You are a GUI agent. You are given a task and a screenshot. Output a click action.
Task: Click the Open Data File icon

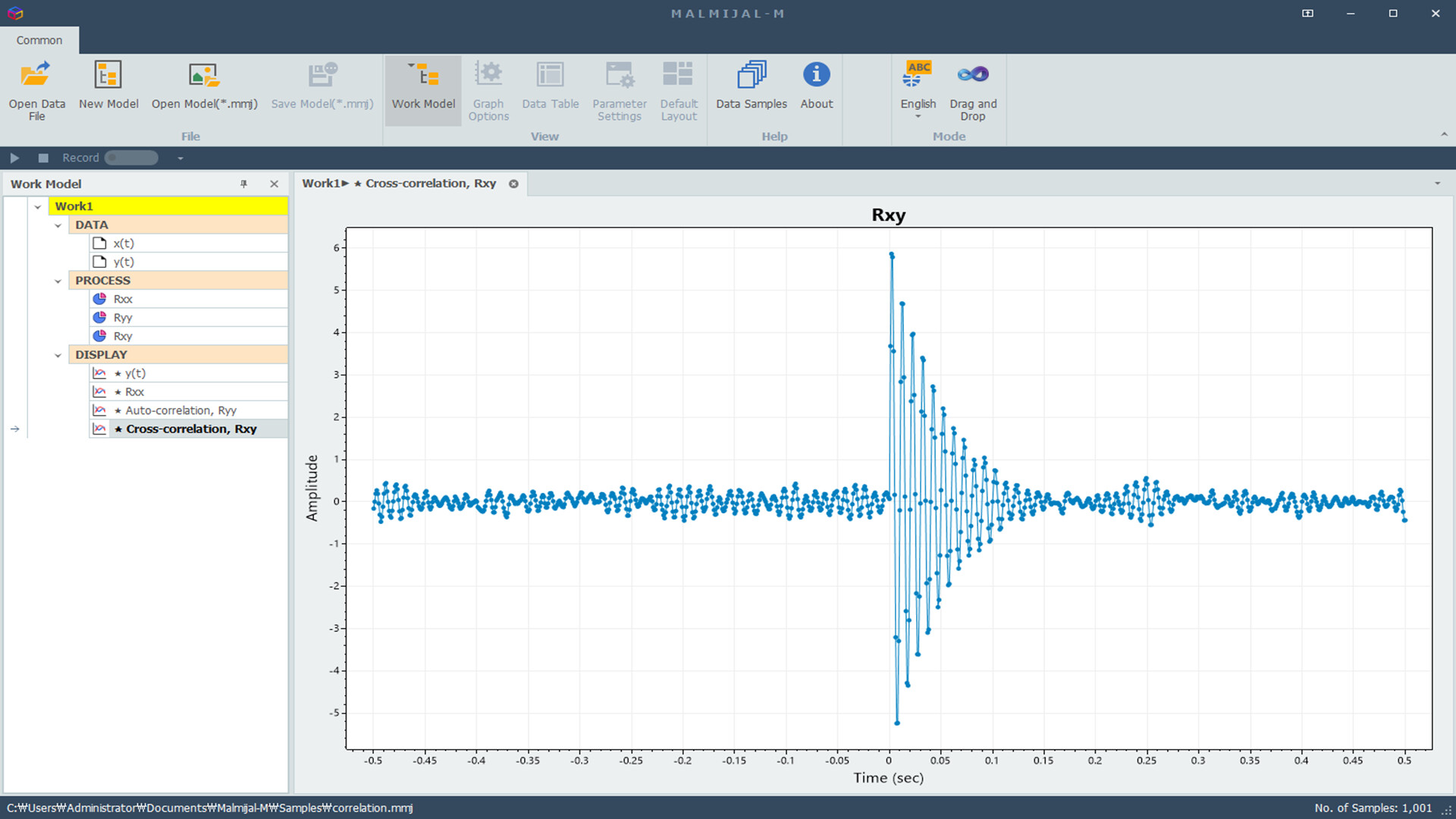pyautogui.click(x=36, y=76)
